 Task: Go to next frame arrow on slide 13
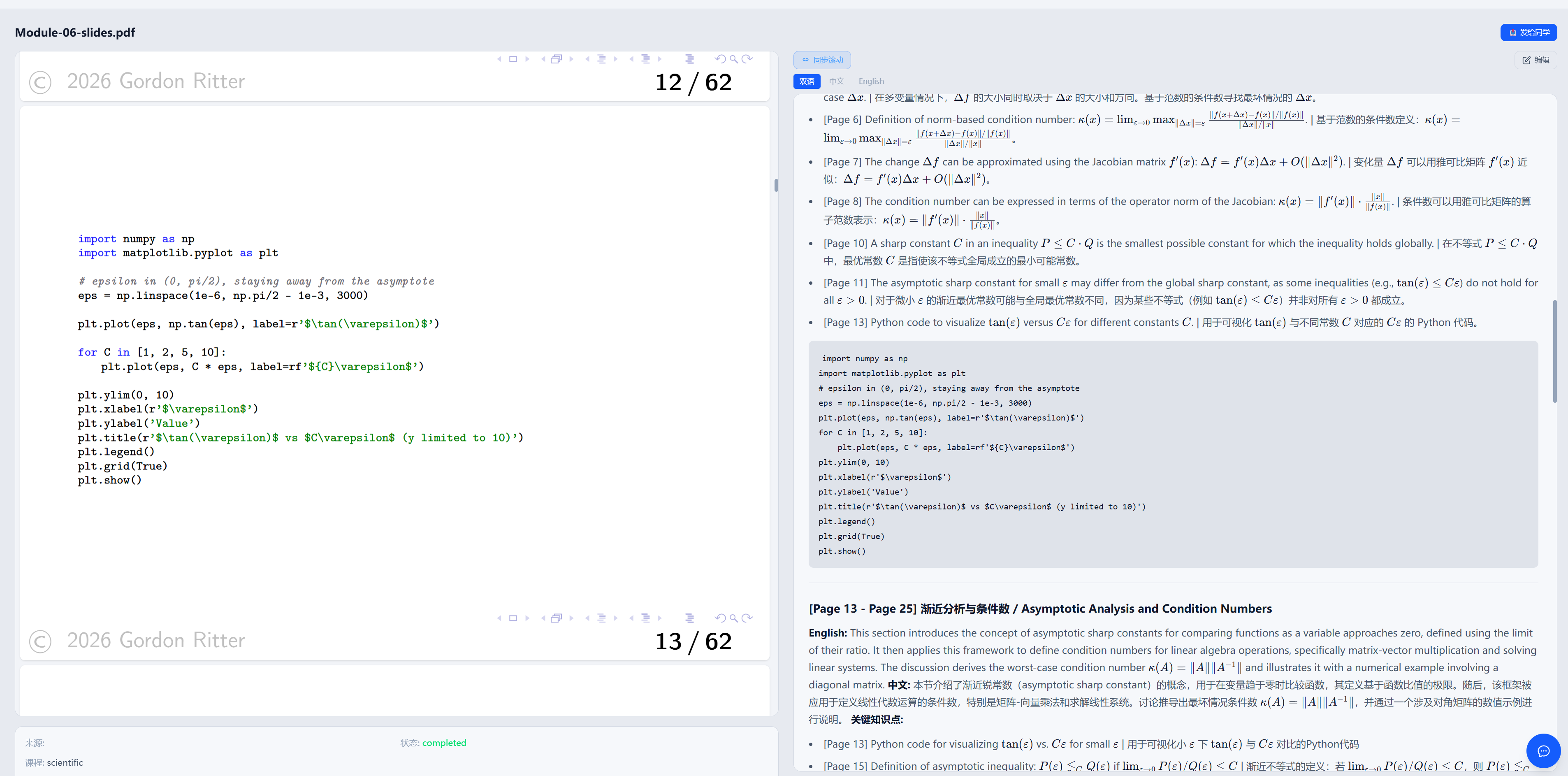[571, 618]
